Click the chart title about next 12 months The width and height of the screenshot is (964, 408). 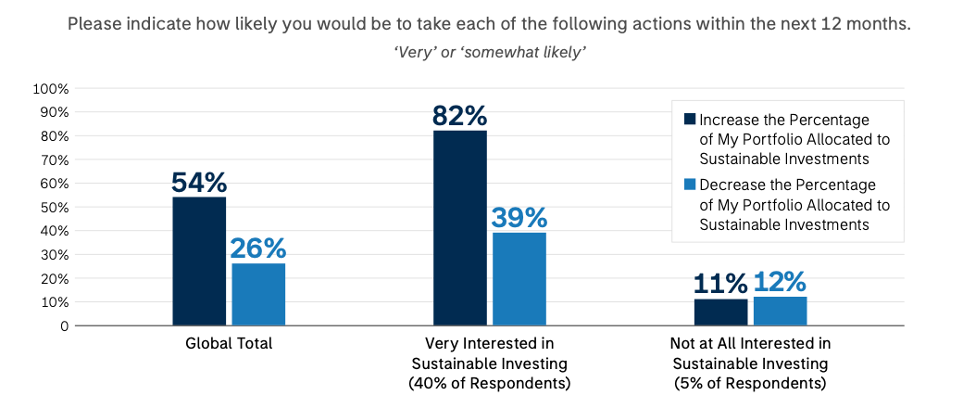[x=489, y=23]
